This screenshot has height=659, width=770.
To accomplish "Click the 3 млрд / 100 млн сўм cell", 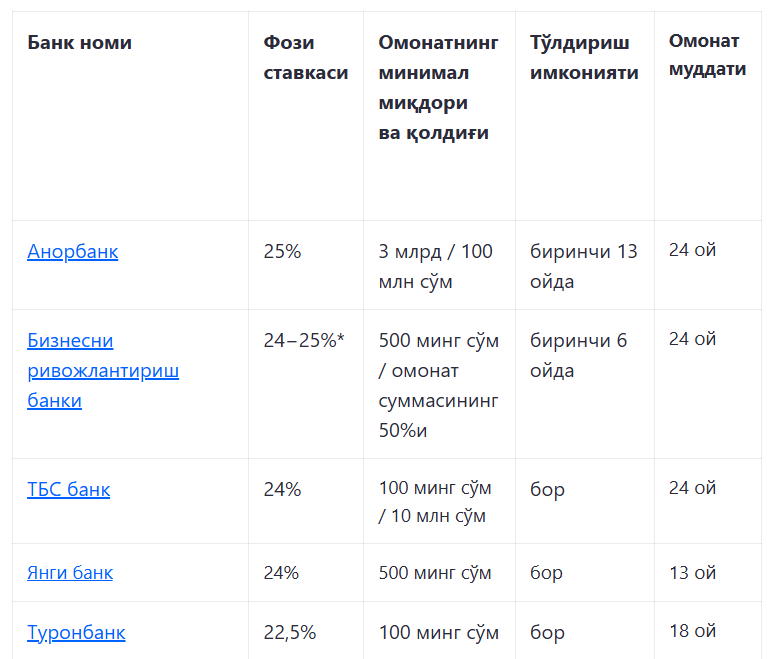I will coord(435,267).
